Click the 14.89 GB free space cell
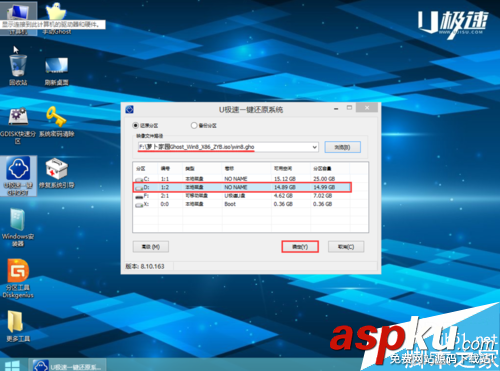Image resolution: width=500 pixels, height=371 pixels. pyautogui.click(x=285, y=187)
